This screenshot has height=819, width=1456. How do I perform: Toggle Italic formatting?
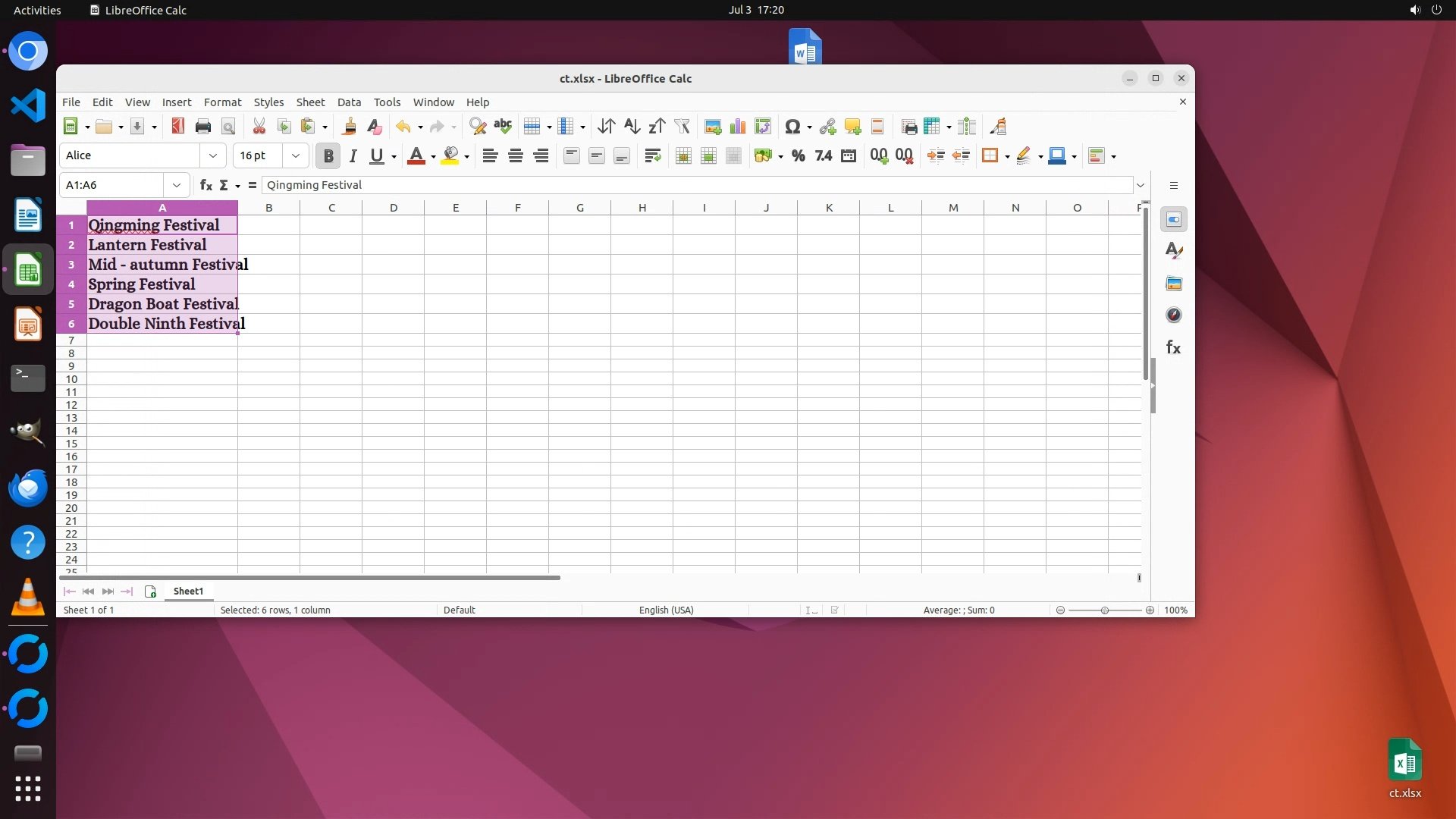[353, 156]
